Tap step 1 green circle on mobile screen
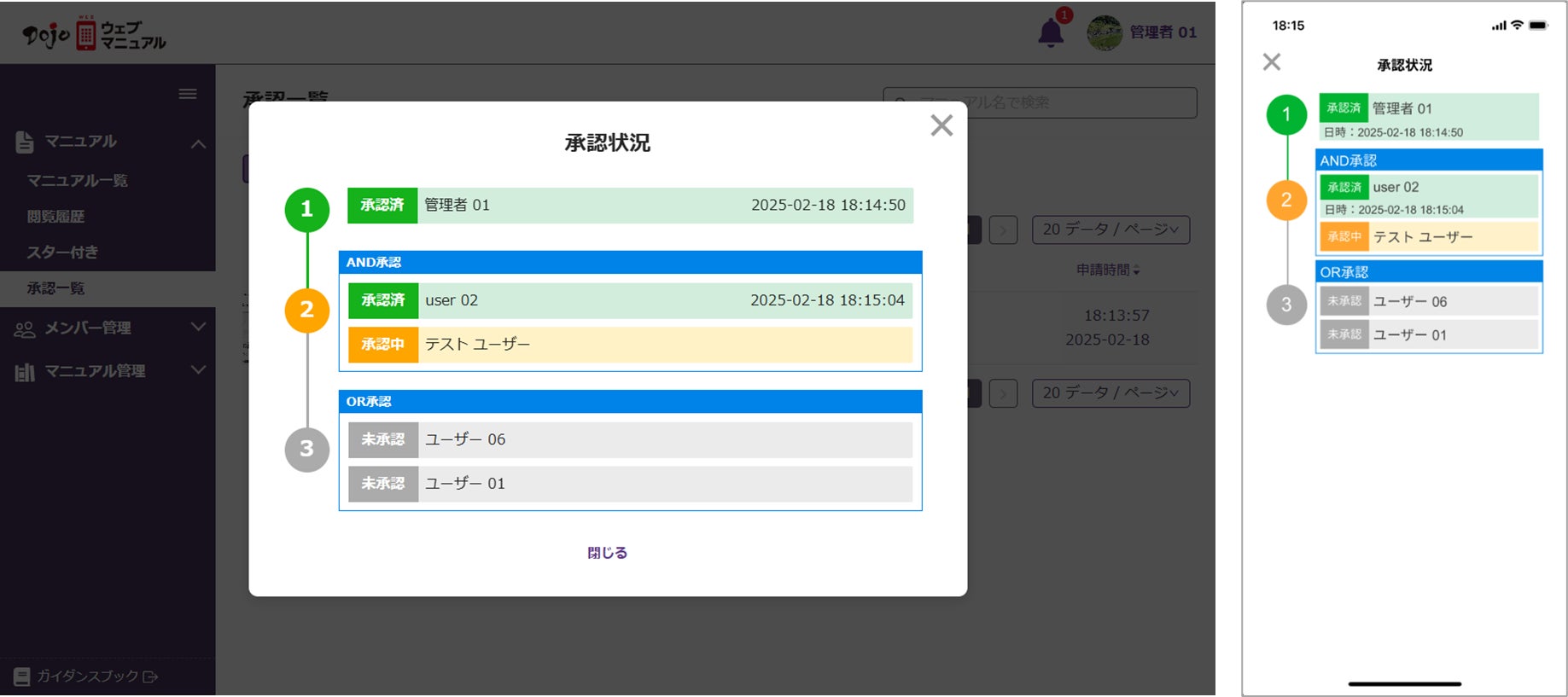Screen dimensions: 1568x697 click(1286, 115)
